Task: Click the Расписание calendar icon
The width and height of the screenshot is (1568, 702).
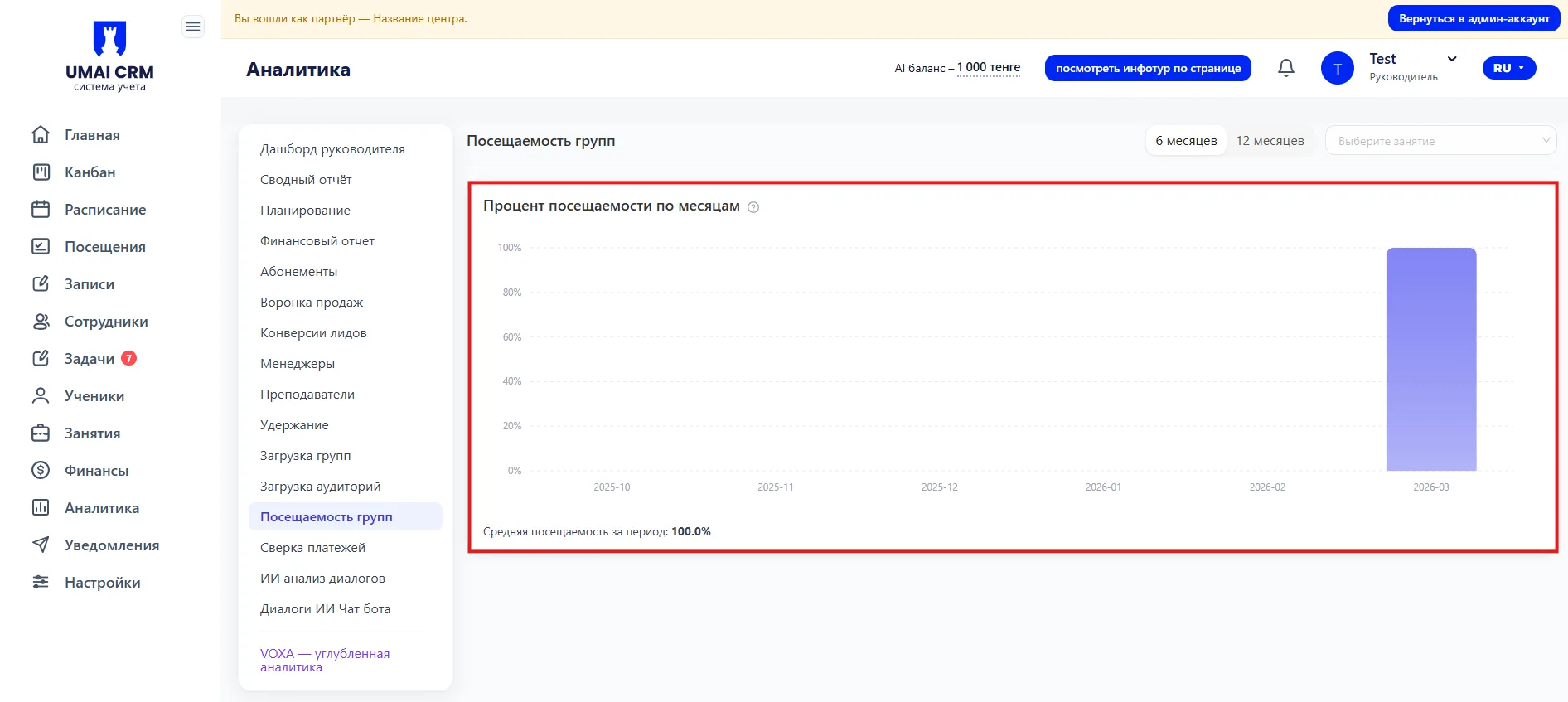Action: point(41,209)
